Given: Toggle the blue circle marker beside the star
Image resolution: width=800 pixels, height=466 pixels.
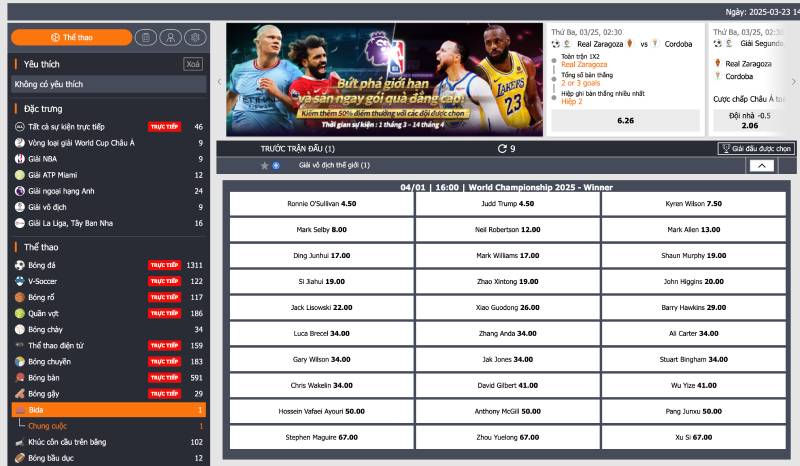Looking at the screenshot, I should tap(276, 165).
